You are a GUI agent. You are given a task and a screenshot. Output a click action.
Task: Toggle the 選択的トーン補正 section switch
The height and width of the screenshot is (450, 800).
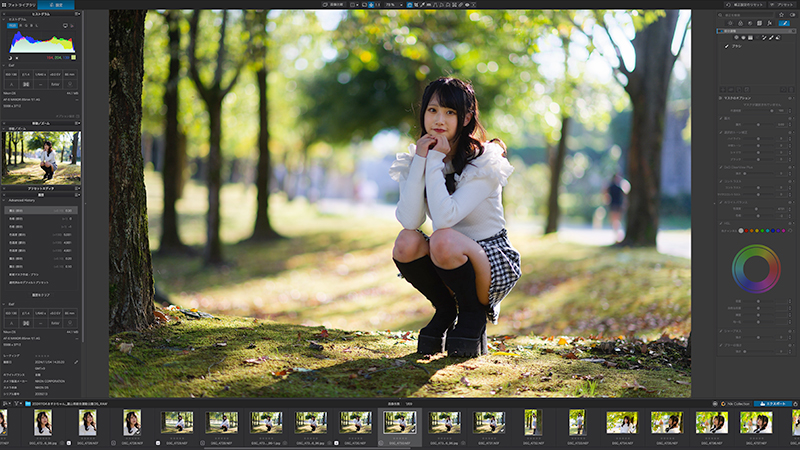point(790,132)
